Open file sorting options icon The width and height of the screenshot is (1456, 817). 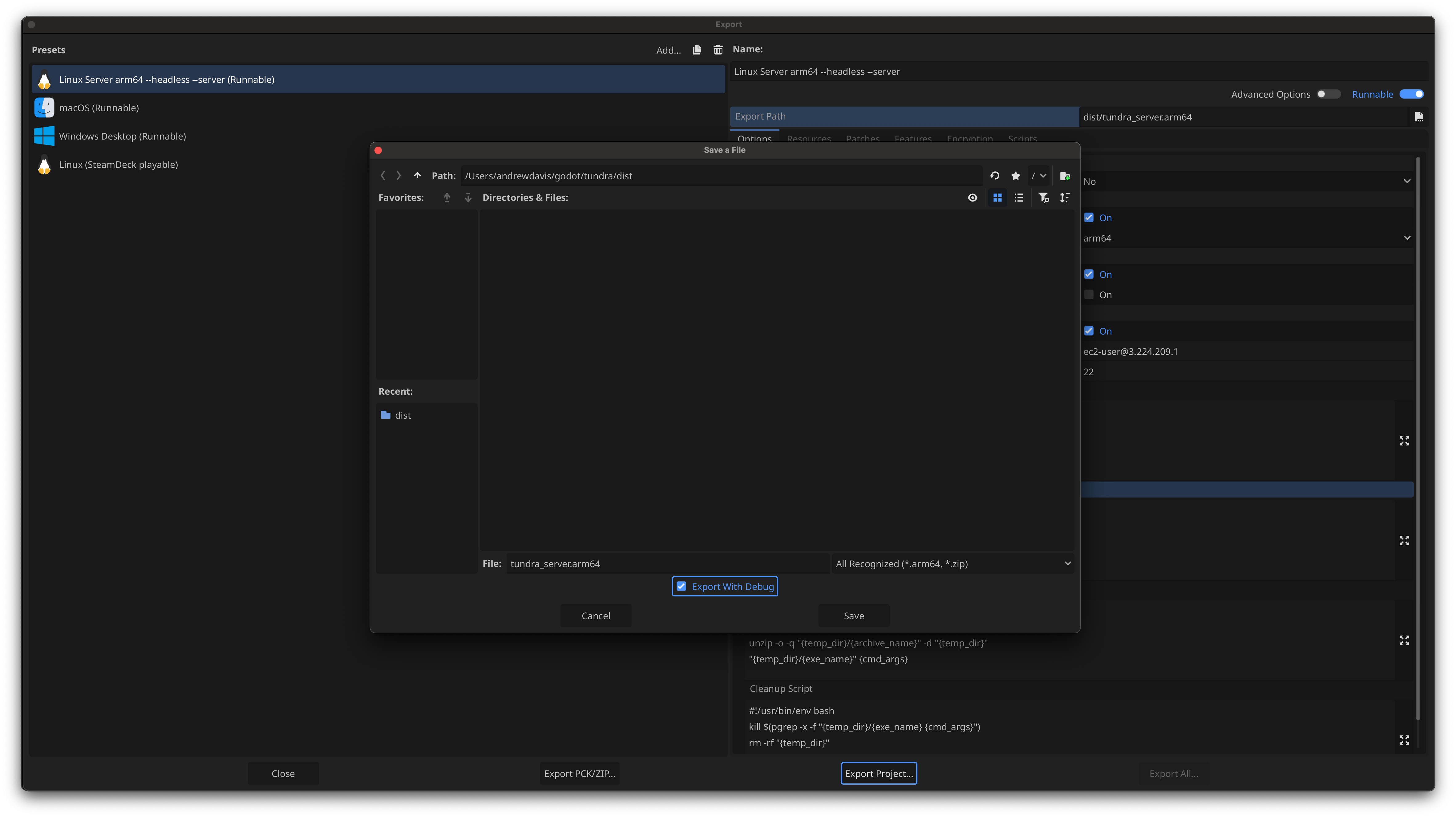[1065, 197]
